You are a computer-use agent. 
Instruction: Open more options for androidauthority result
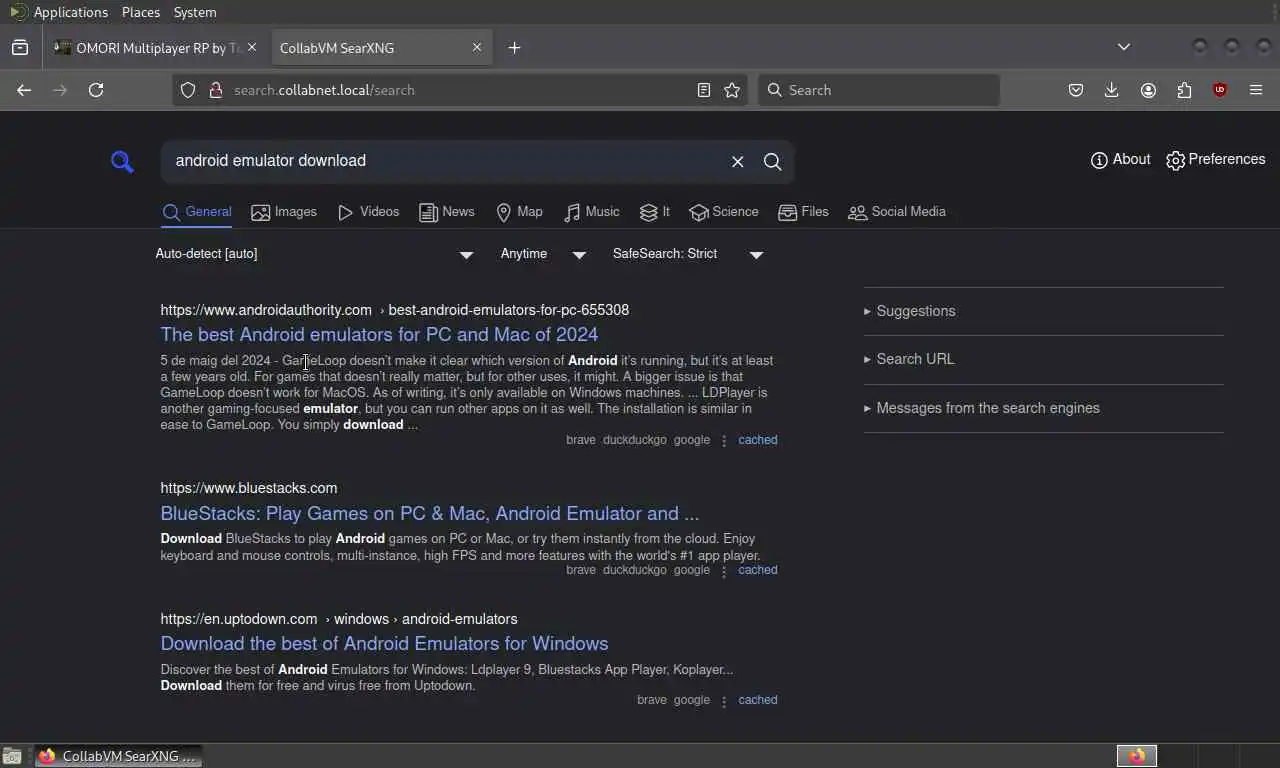click(x=724, y=441)
